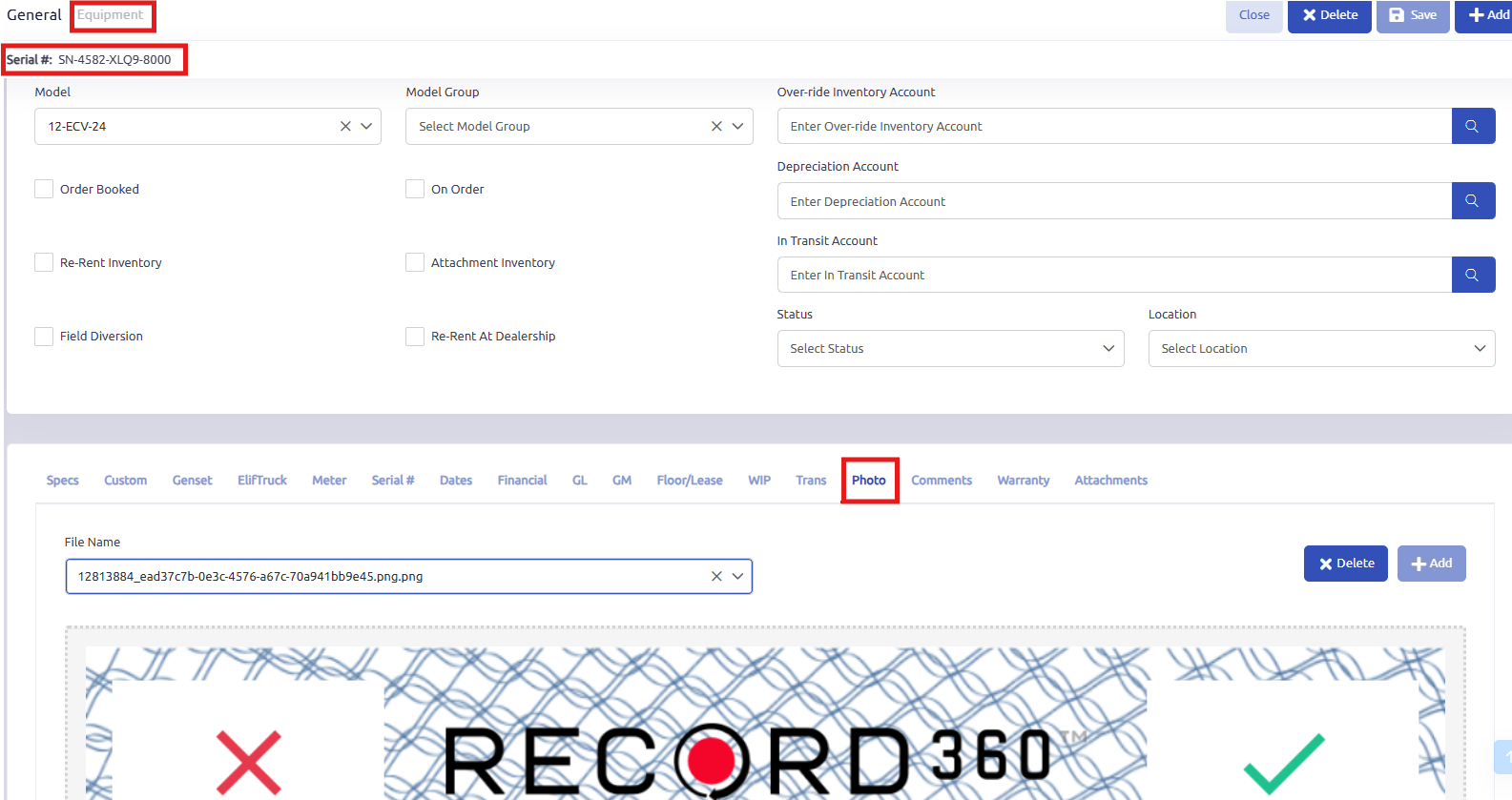Select the Photo tab
This screenshot has width=1512, height=800.
[869, 481]
